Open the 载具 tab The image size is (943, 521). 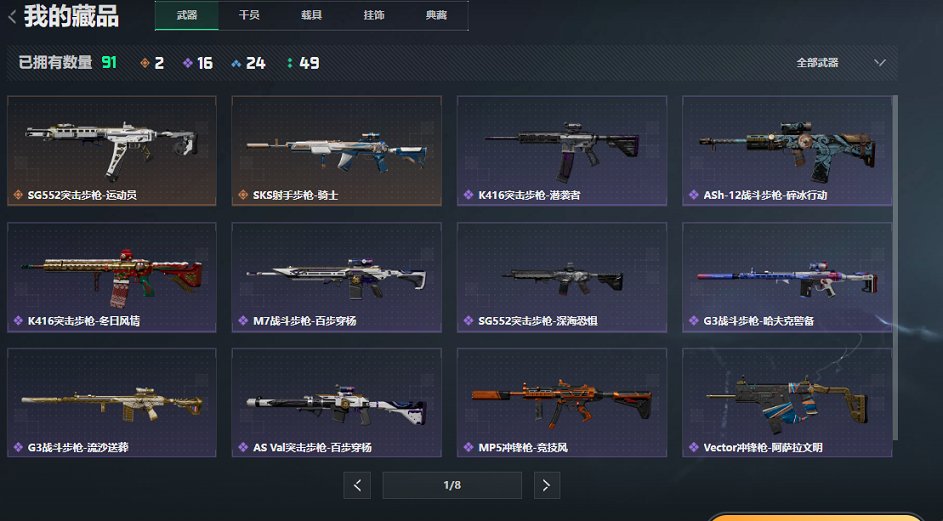pos(312,15)
